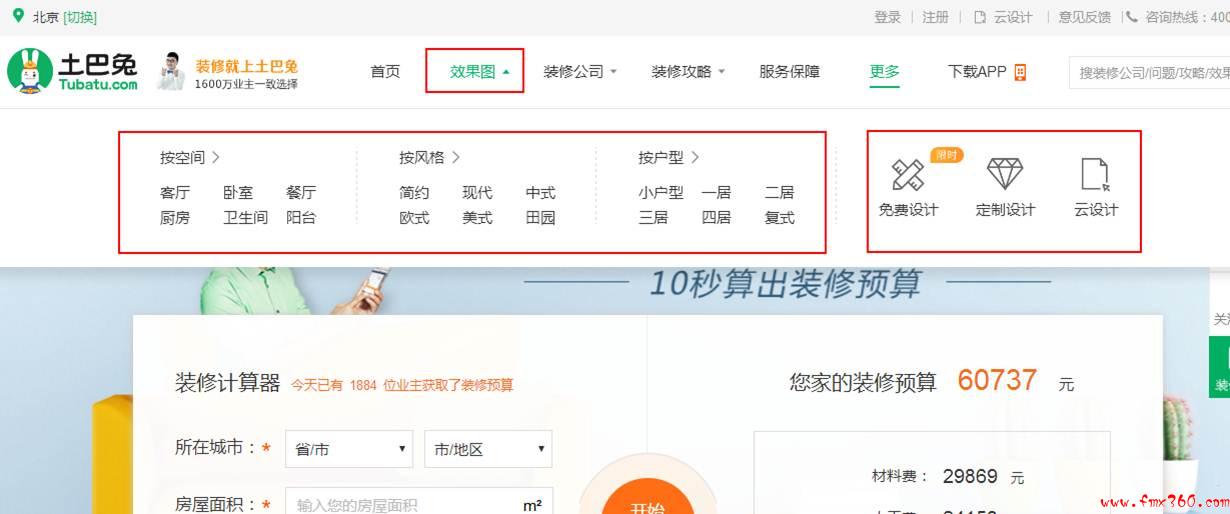The height and width of the screenshot is (514, 1230).
Task: Select 阳台 under 按空间
Action: [301, 218]
